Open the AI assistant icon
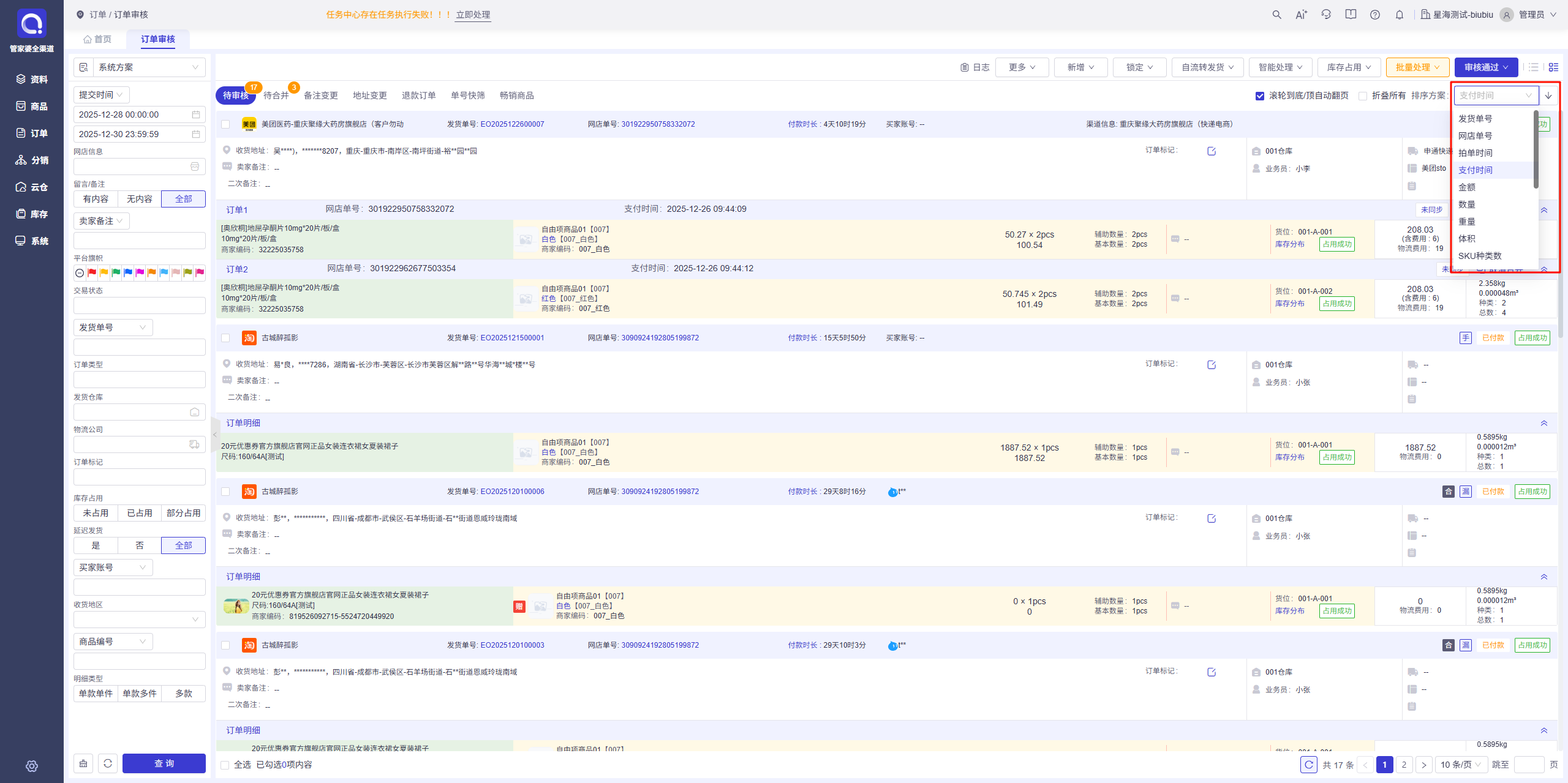1568x783 pixels. (x=1302, y=15)
